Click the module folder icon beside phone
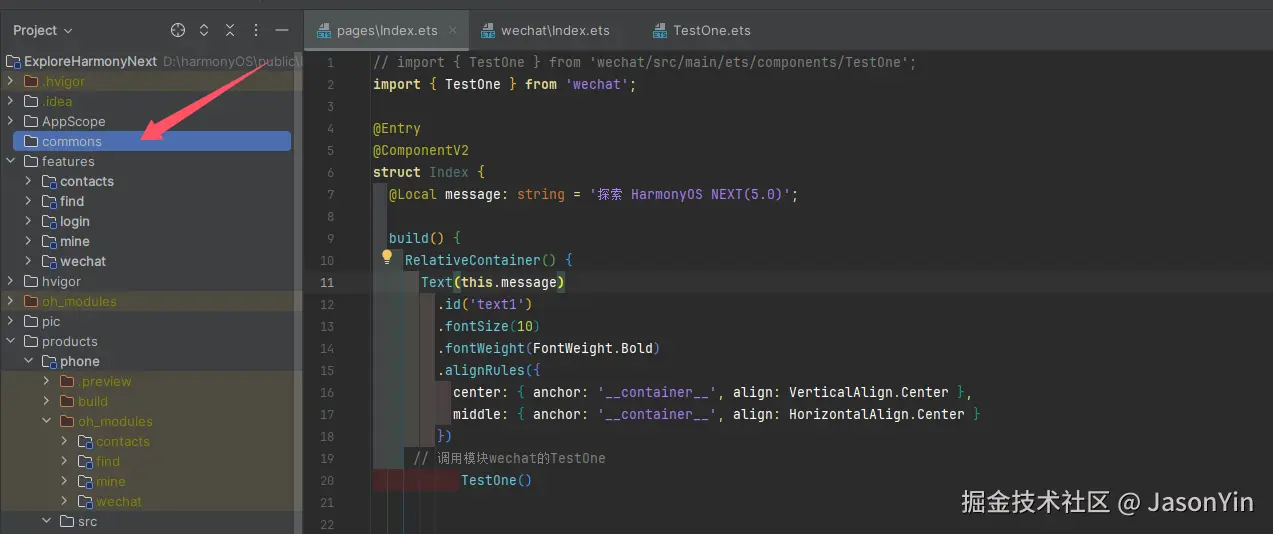The height and width of the screenshot is (534, 1273). click(x=49, y=361)
